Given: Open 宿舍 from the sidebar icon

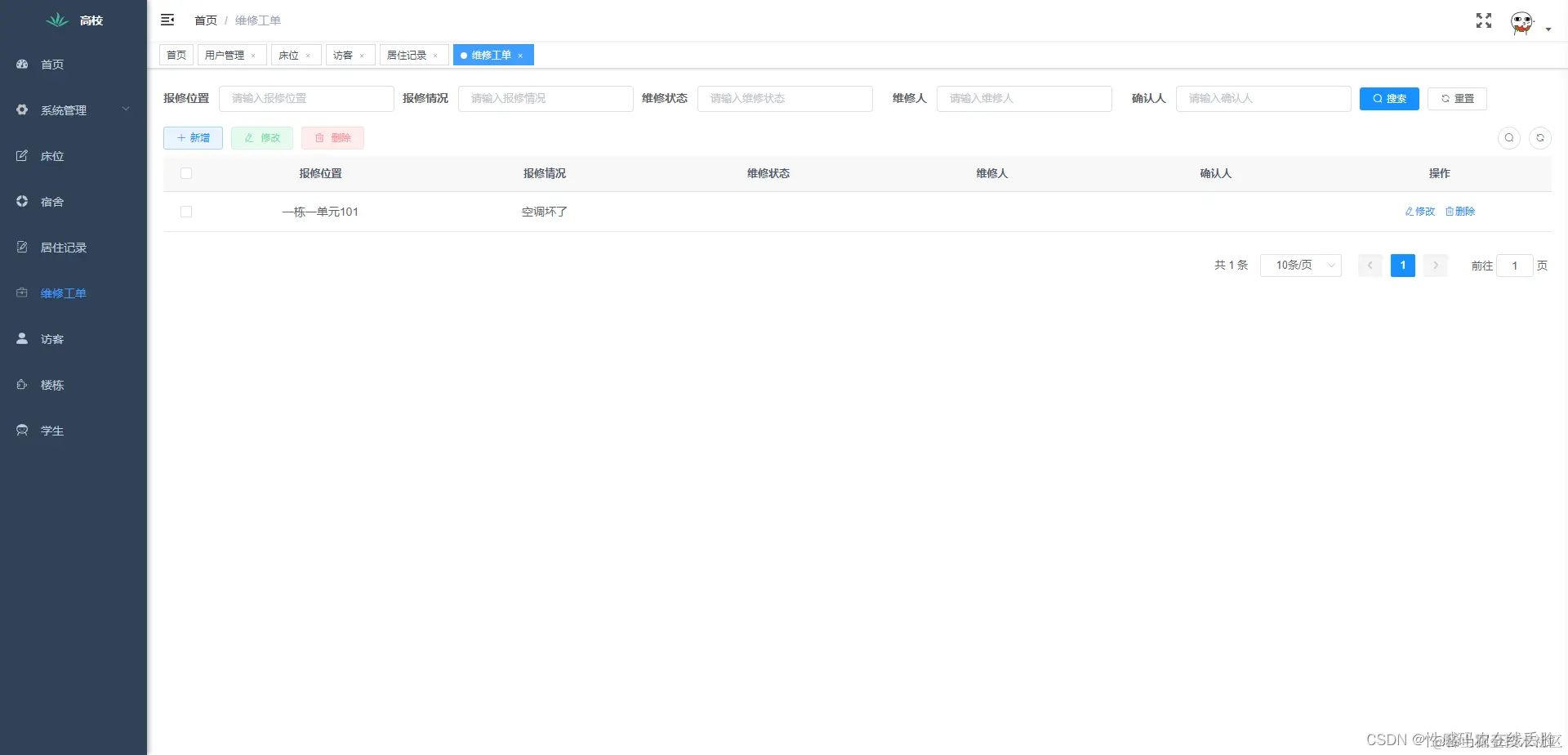Looking at the screenshot, I should click(52, 201).
